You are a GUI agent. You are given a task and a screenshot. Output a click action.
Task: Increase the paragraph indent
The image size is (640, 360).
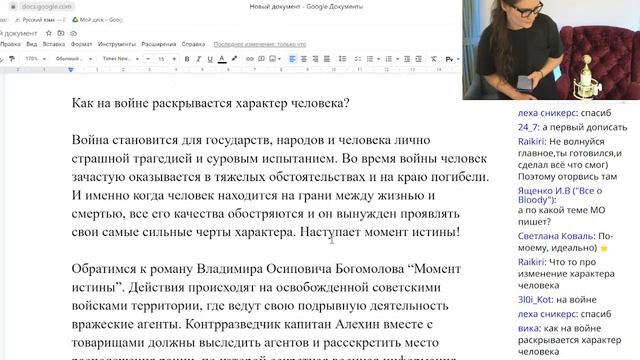tap(418, 59)
